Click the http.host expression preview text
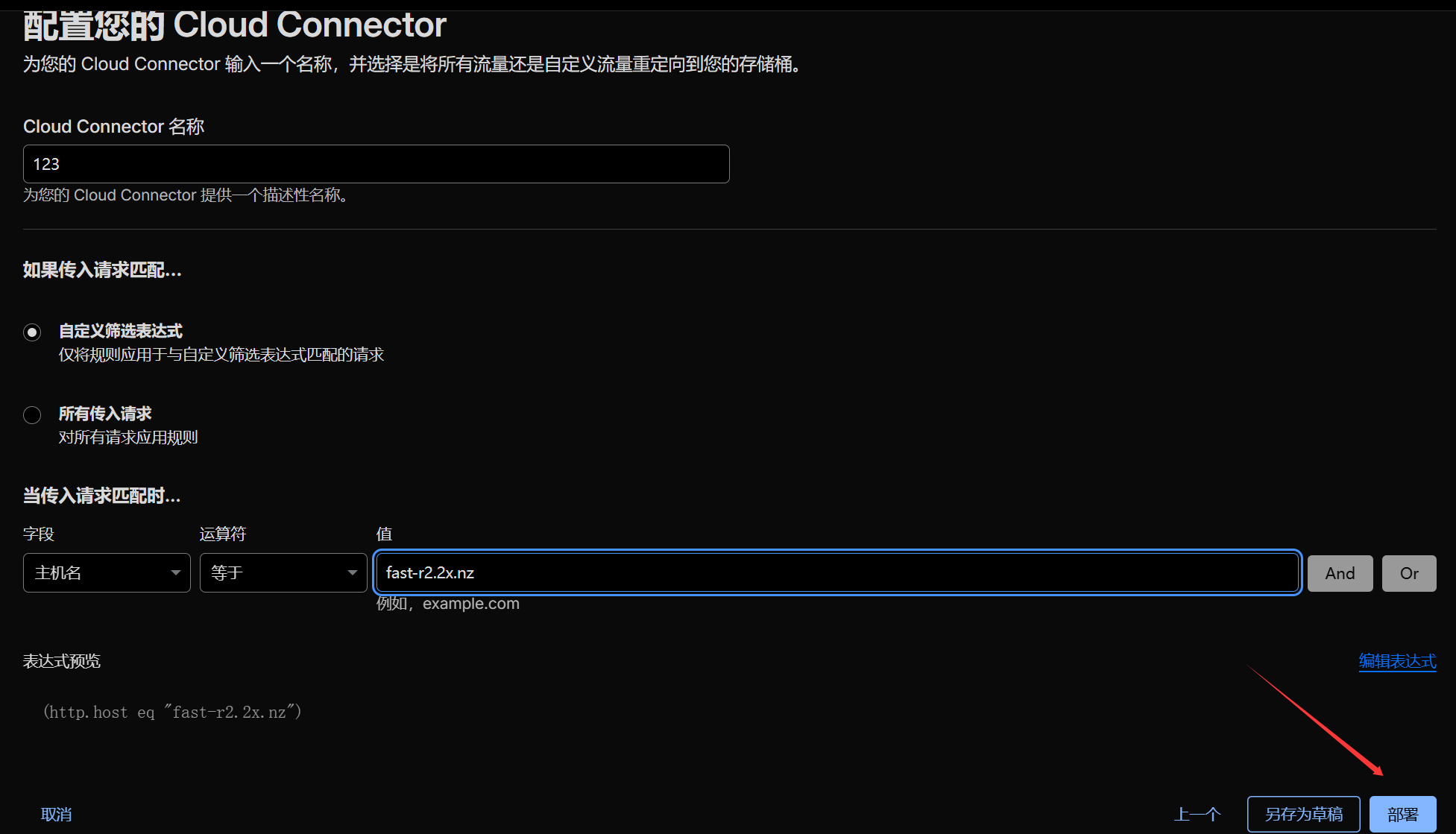 pos(172,713)
